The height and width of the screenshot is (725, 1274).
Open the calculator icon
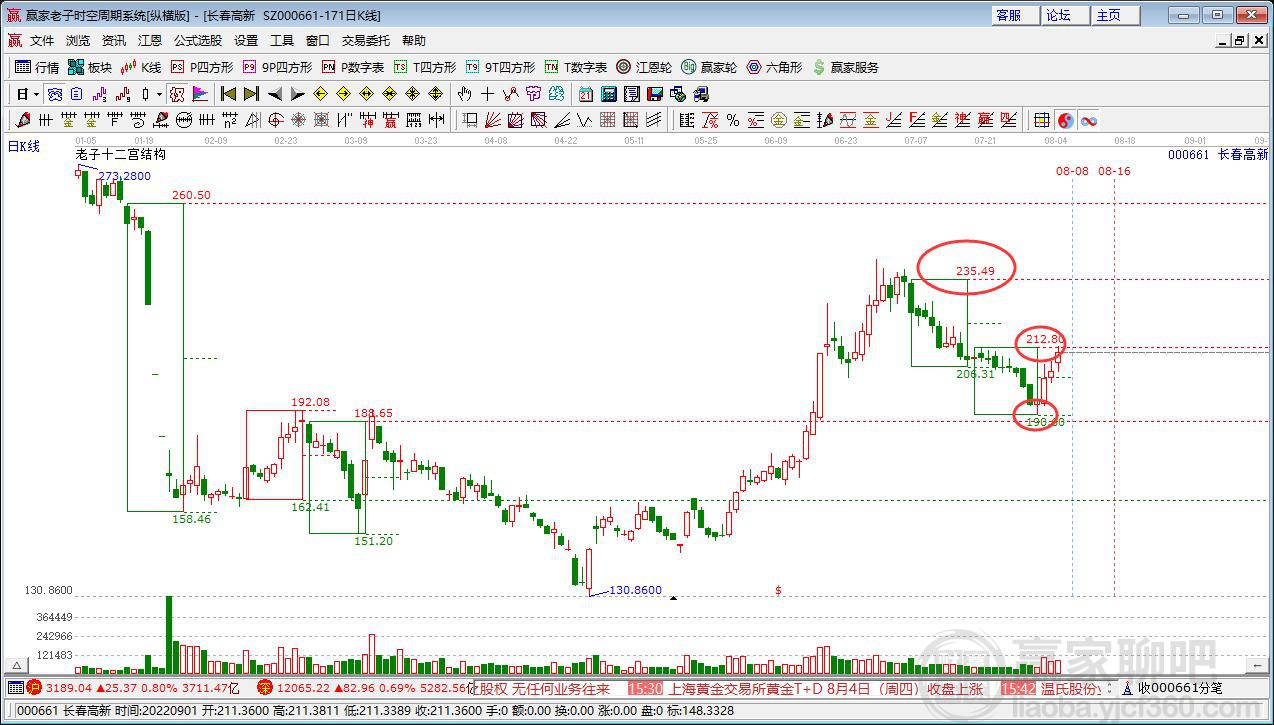click(608, 94)
